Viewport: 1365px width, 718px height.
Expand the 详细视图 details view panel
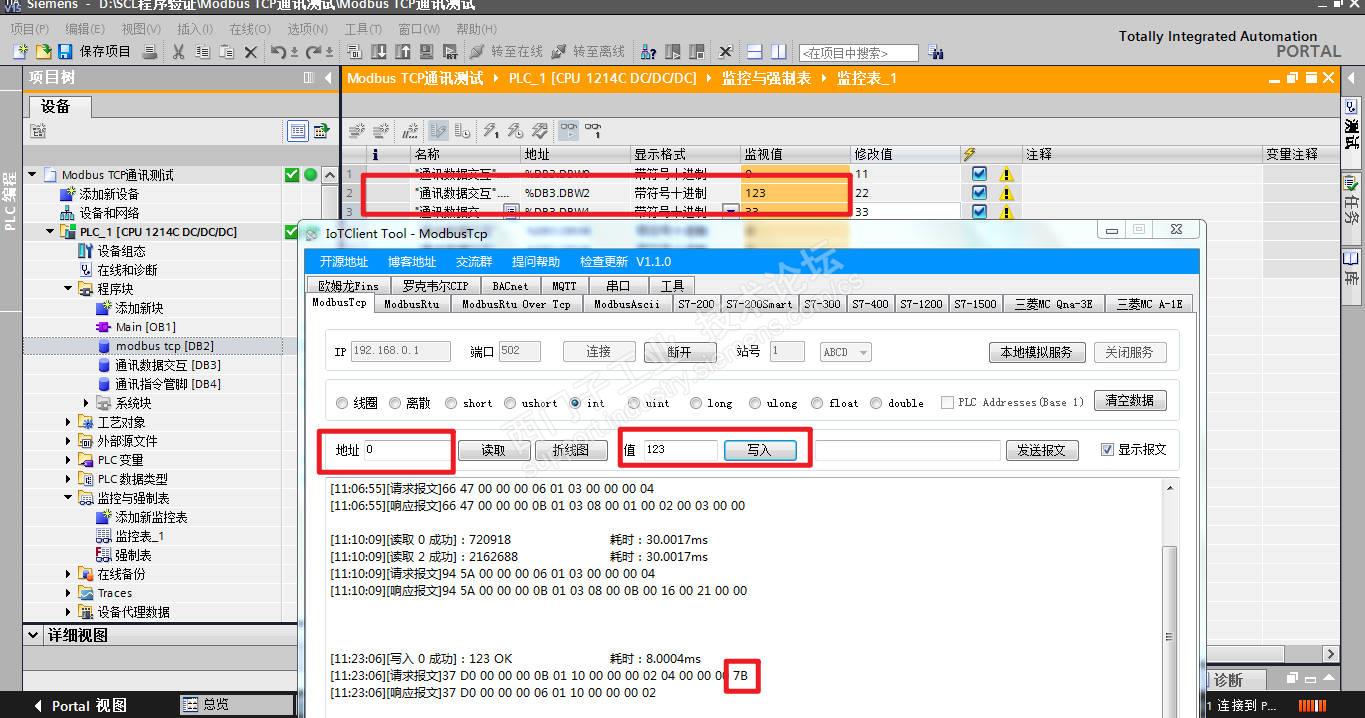pyautogui.click(x=35, y=635)
